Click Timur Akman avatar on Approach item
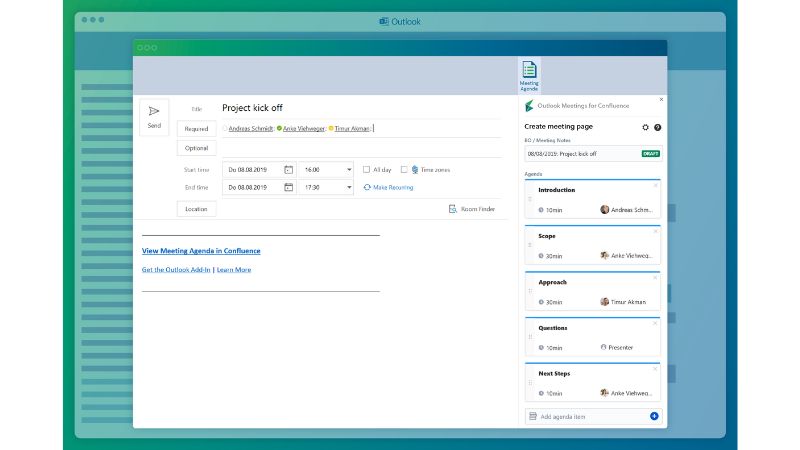Screen dimensions: 800x450 click(x=605, y=302)
